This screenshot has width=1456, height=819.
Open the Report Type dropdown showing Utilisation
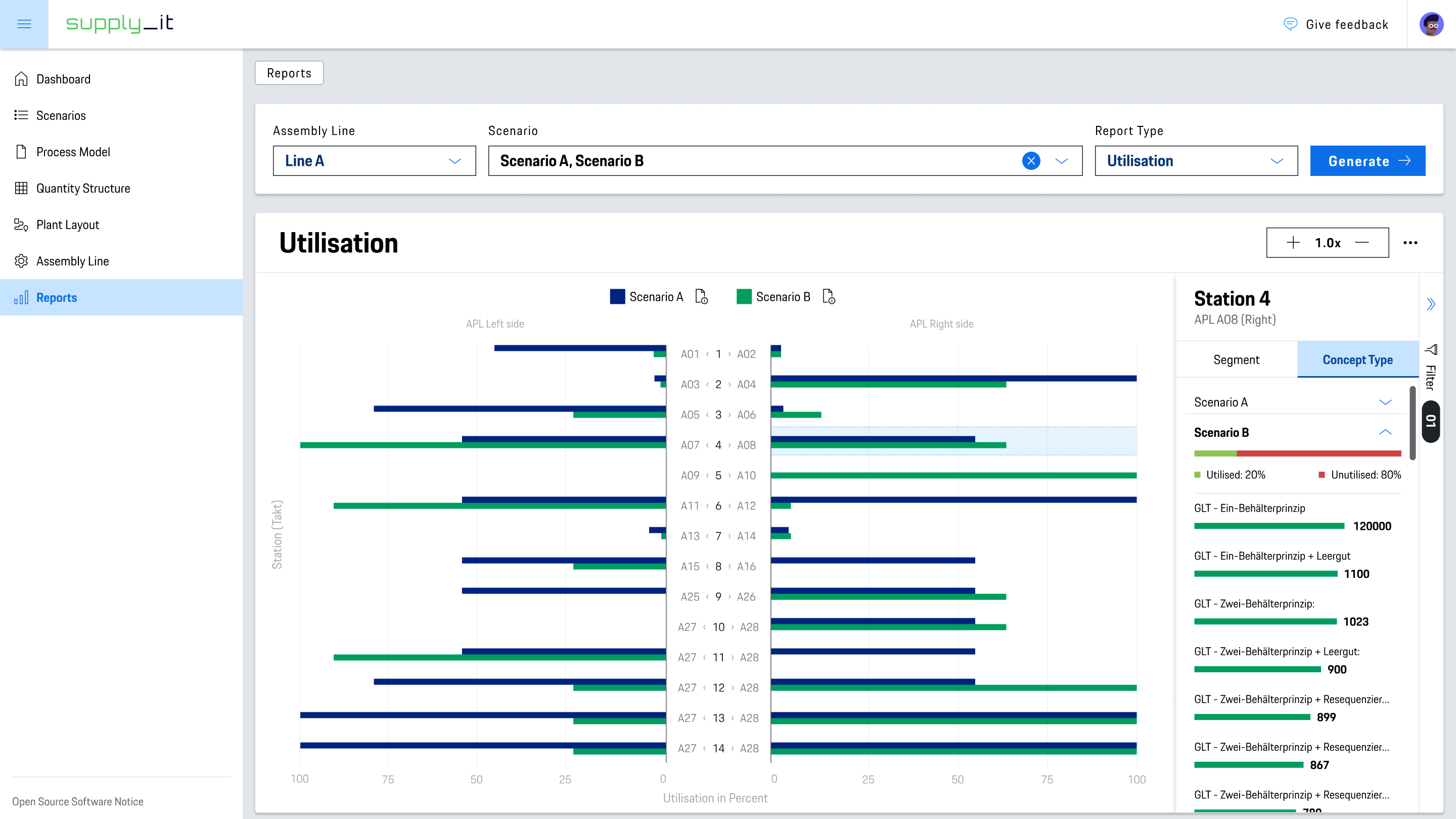(1196, 161)
